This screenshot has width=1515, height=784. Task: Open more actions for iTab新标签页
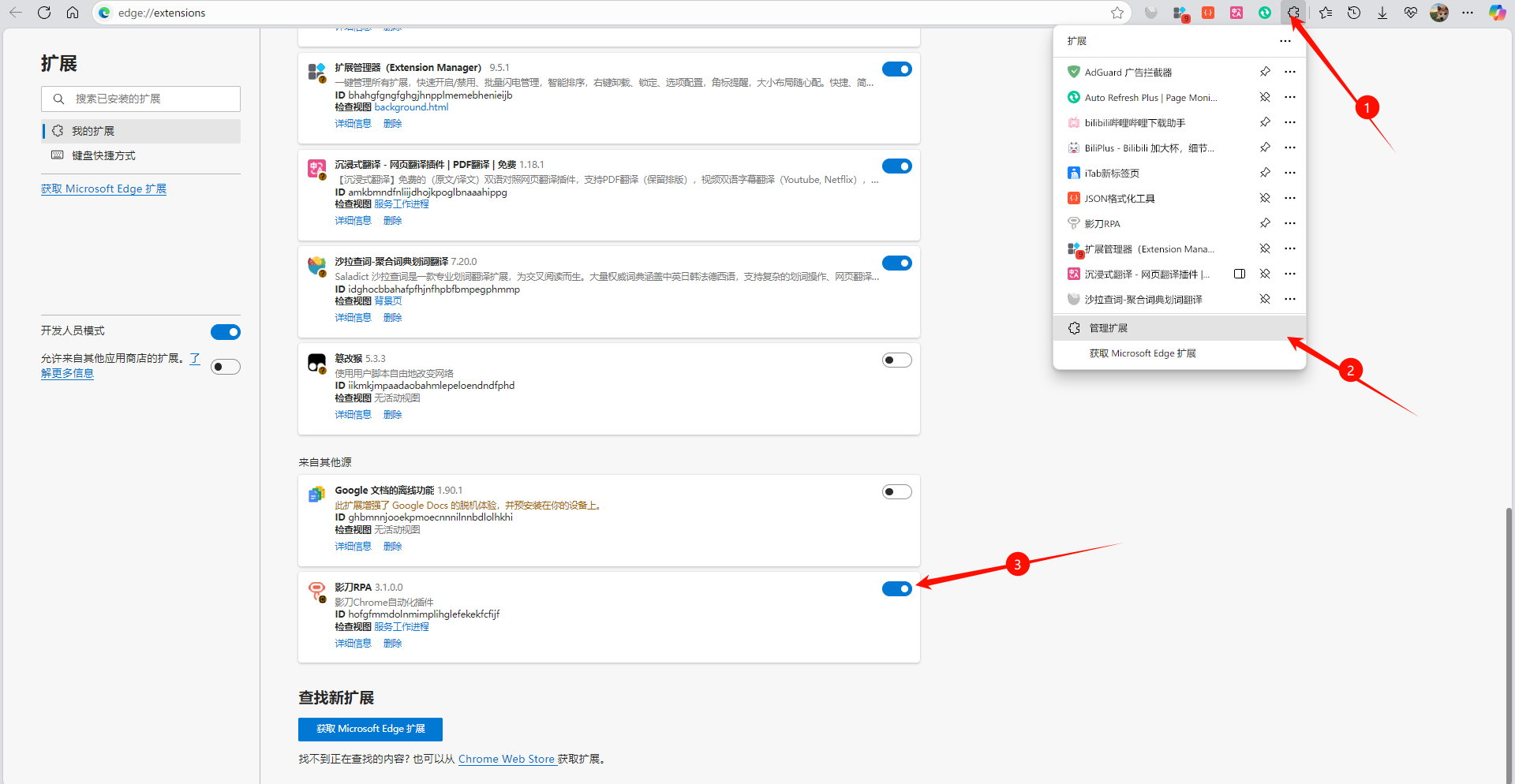coord(1290,173)
